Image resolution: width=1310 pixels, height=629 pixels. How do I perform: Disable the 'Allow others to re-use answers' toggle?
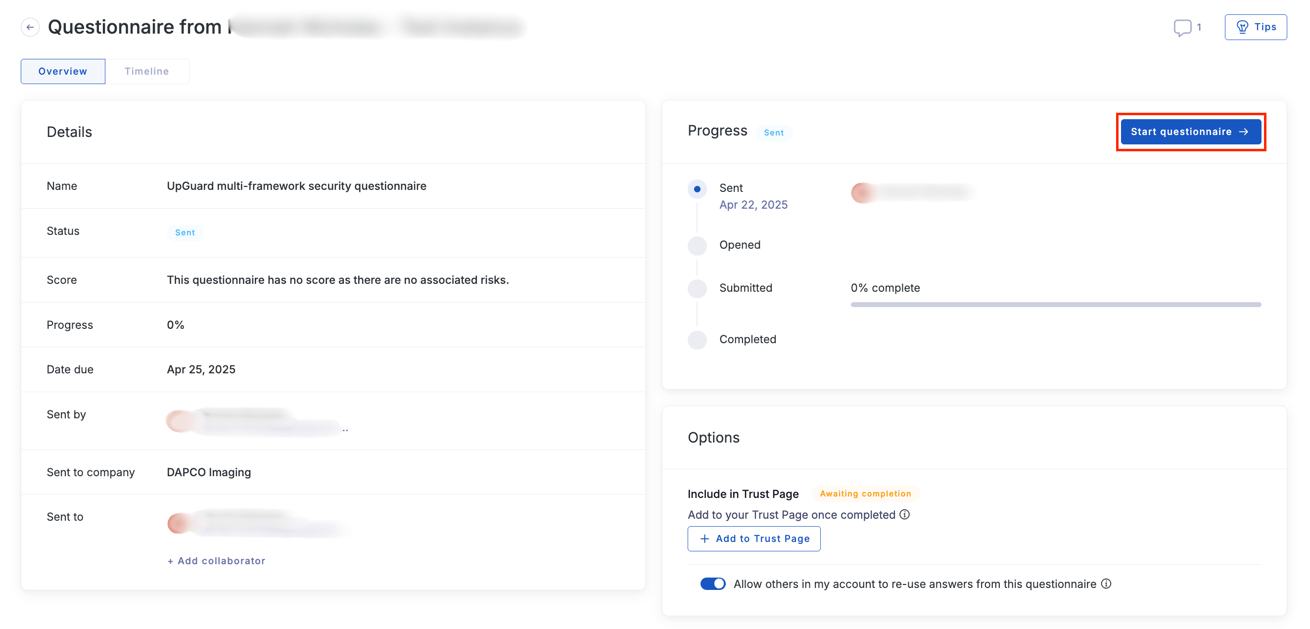coord(713,583)
